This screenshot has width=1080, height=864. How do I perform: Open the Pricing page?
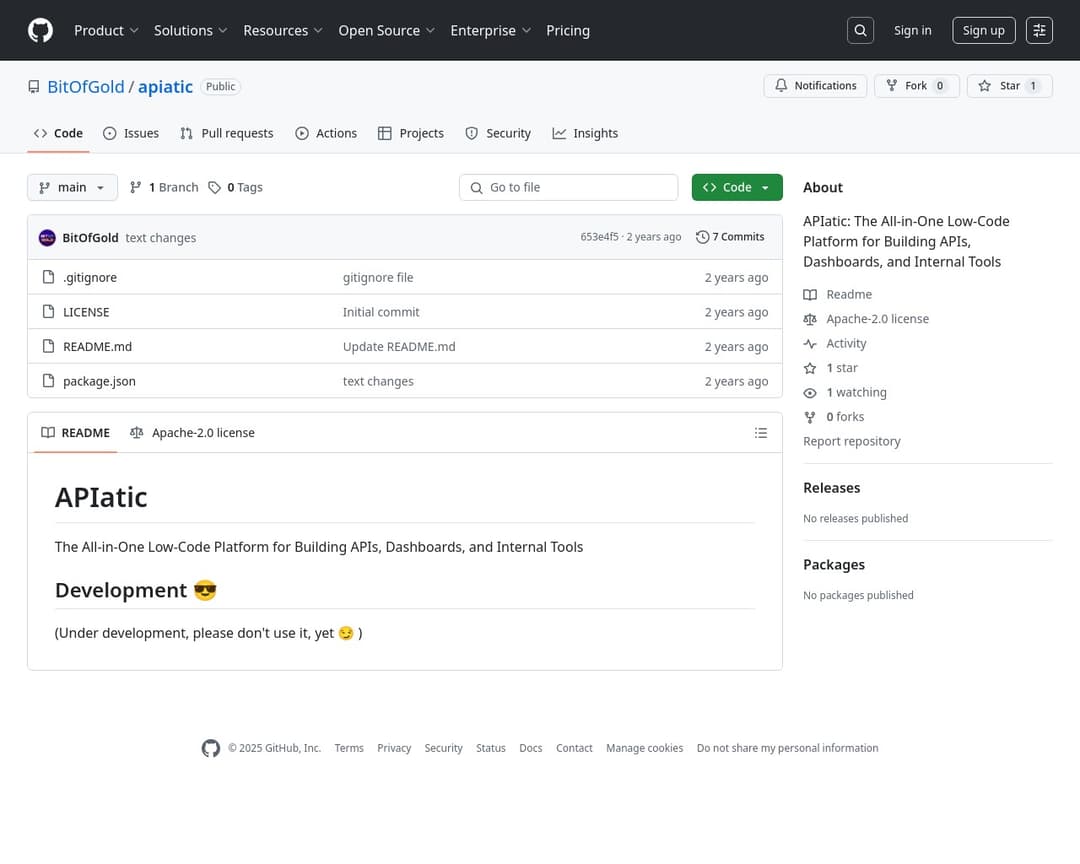click(568, 30)
